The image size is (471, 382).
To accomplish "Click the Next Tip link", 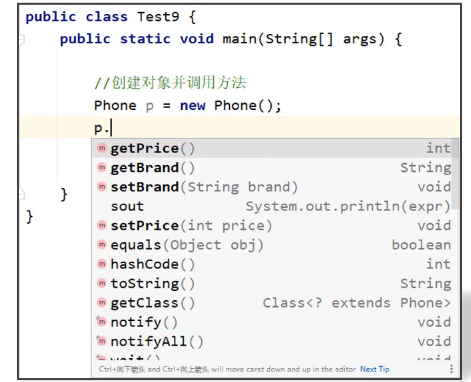I will click(375, 369).
